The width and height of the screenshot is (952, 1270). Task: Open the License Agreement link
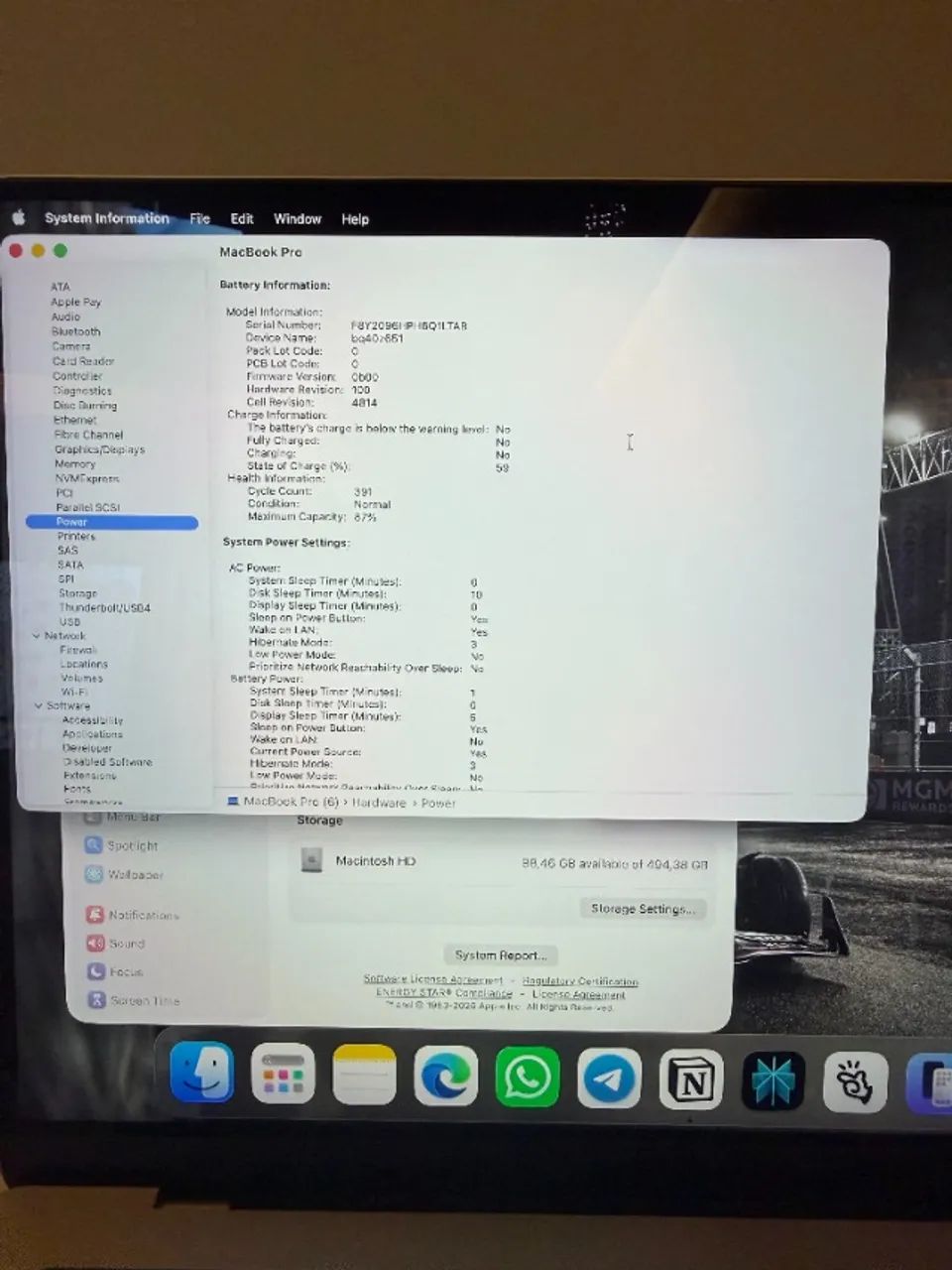point(579,994)
